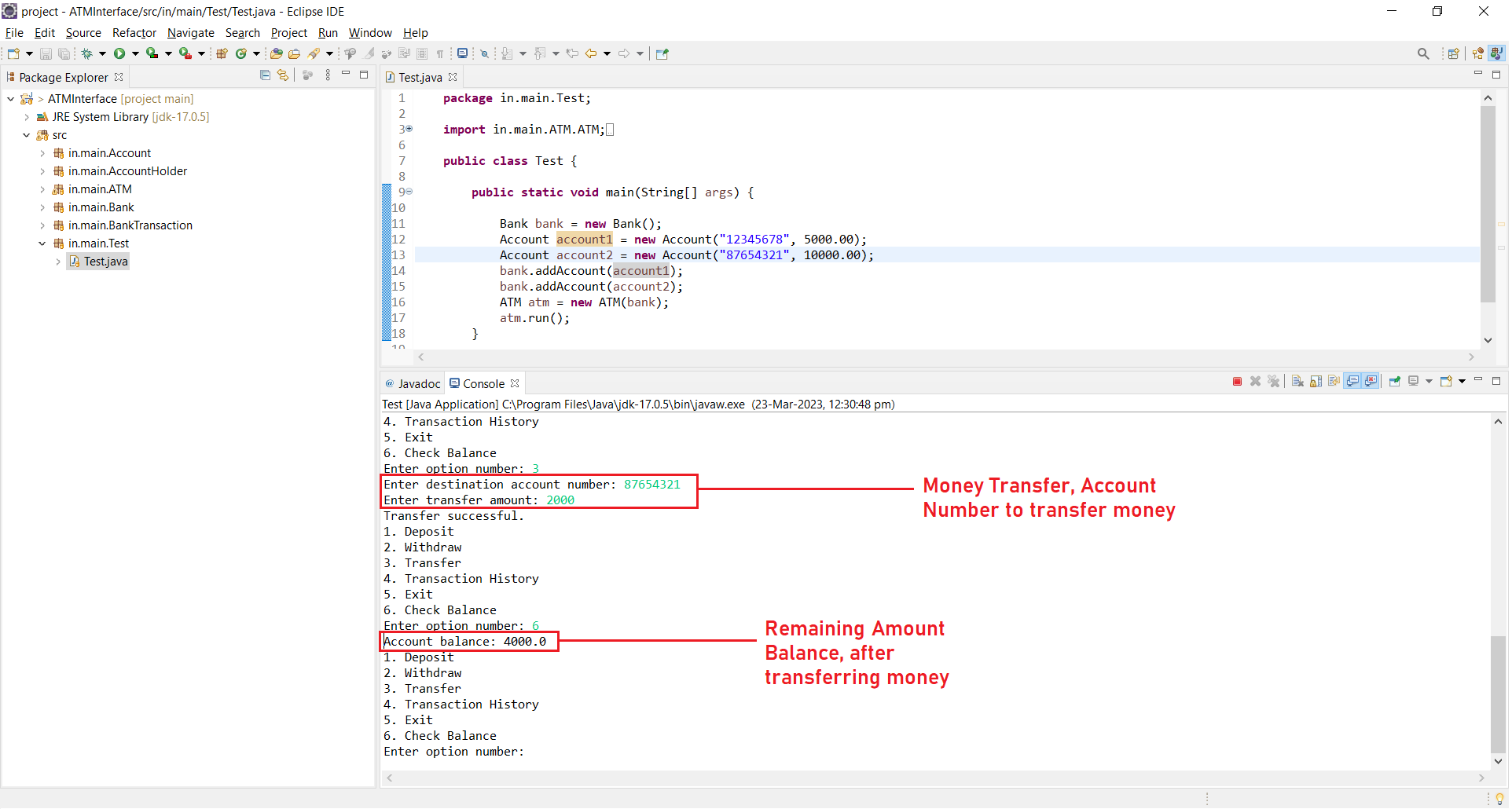This screenshot has width=1512, height=809.
Task: Open the Run button dropdown arrow
Action: [x=135, y=53]
